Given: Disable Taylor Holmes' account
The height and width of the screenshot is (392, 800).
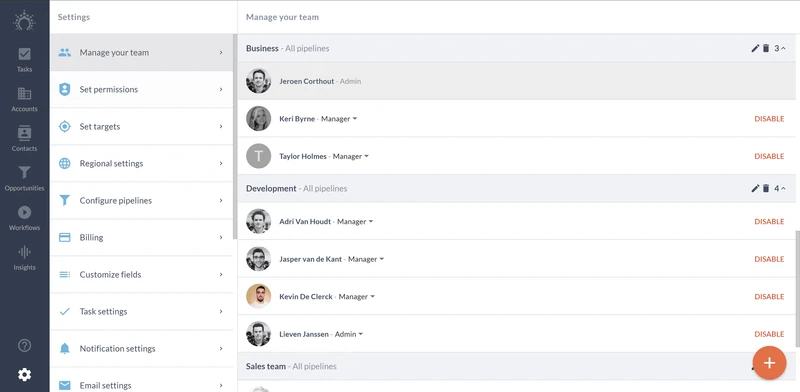Looking at the screenshot, I should pyautogui.click(x=769, y=156).
